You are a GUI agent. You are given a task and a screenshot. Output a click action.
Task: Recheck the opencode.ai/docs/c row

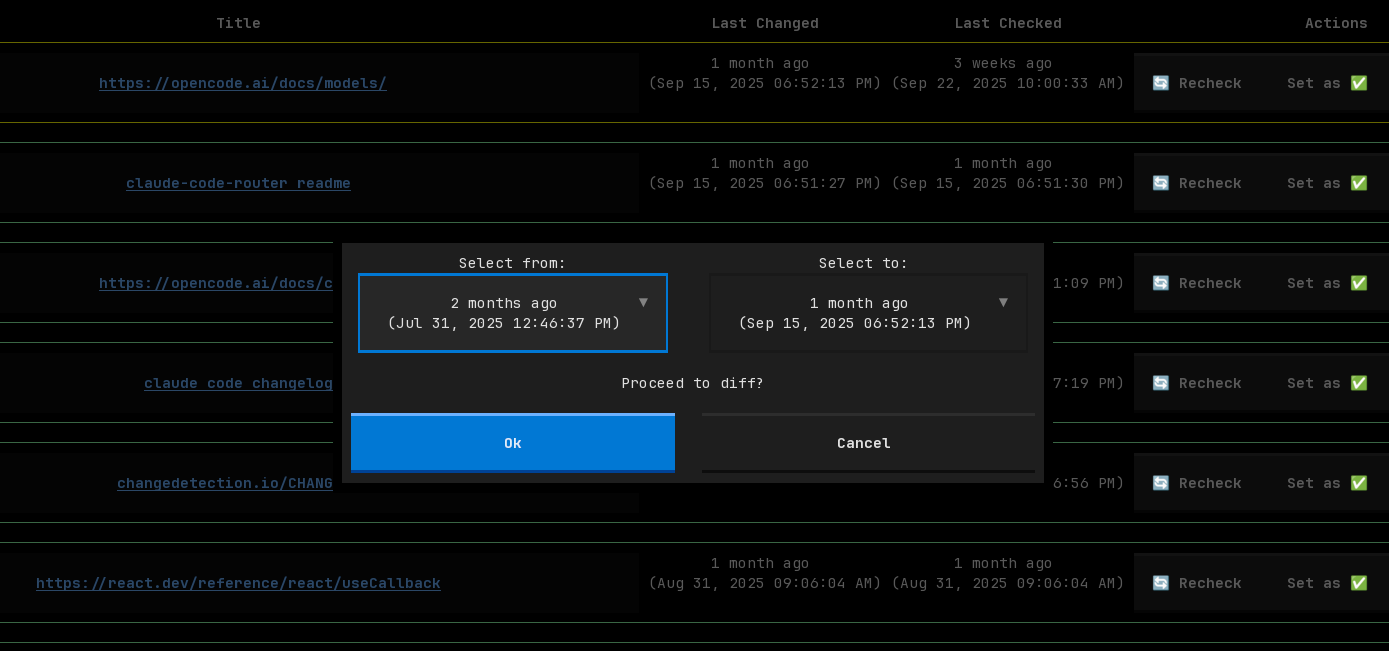(x=1197, y=283)
